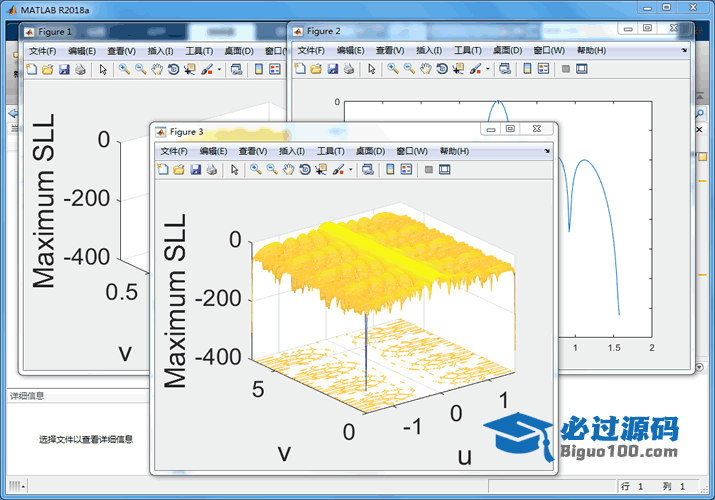Activate Zoom In tool in Figure 3
Viewport: 715px width, 500px height.
click(x=256, y=170)
